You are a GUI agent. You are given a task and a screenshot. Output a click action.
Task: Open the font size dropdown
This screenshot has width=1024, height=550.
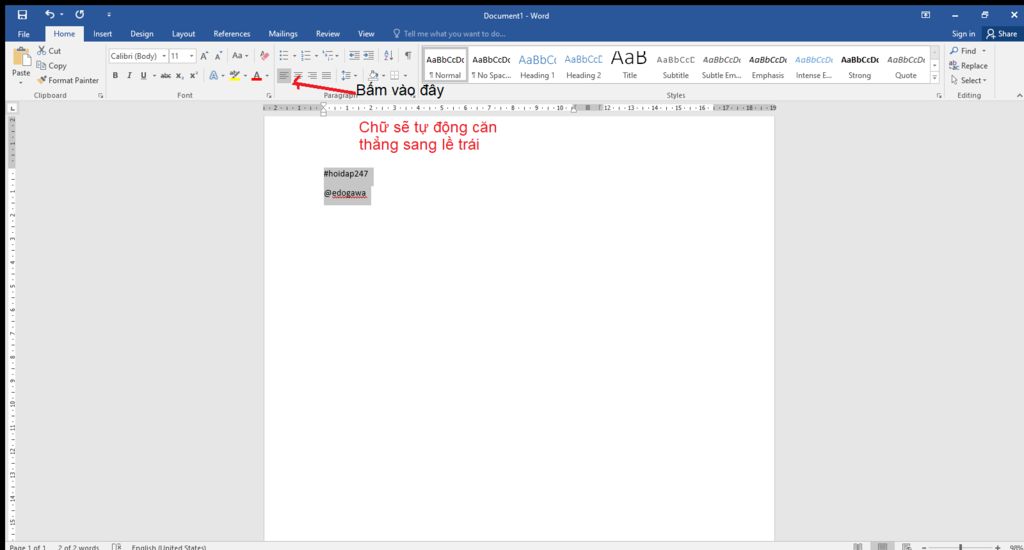click(191, 56)
